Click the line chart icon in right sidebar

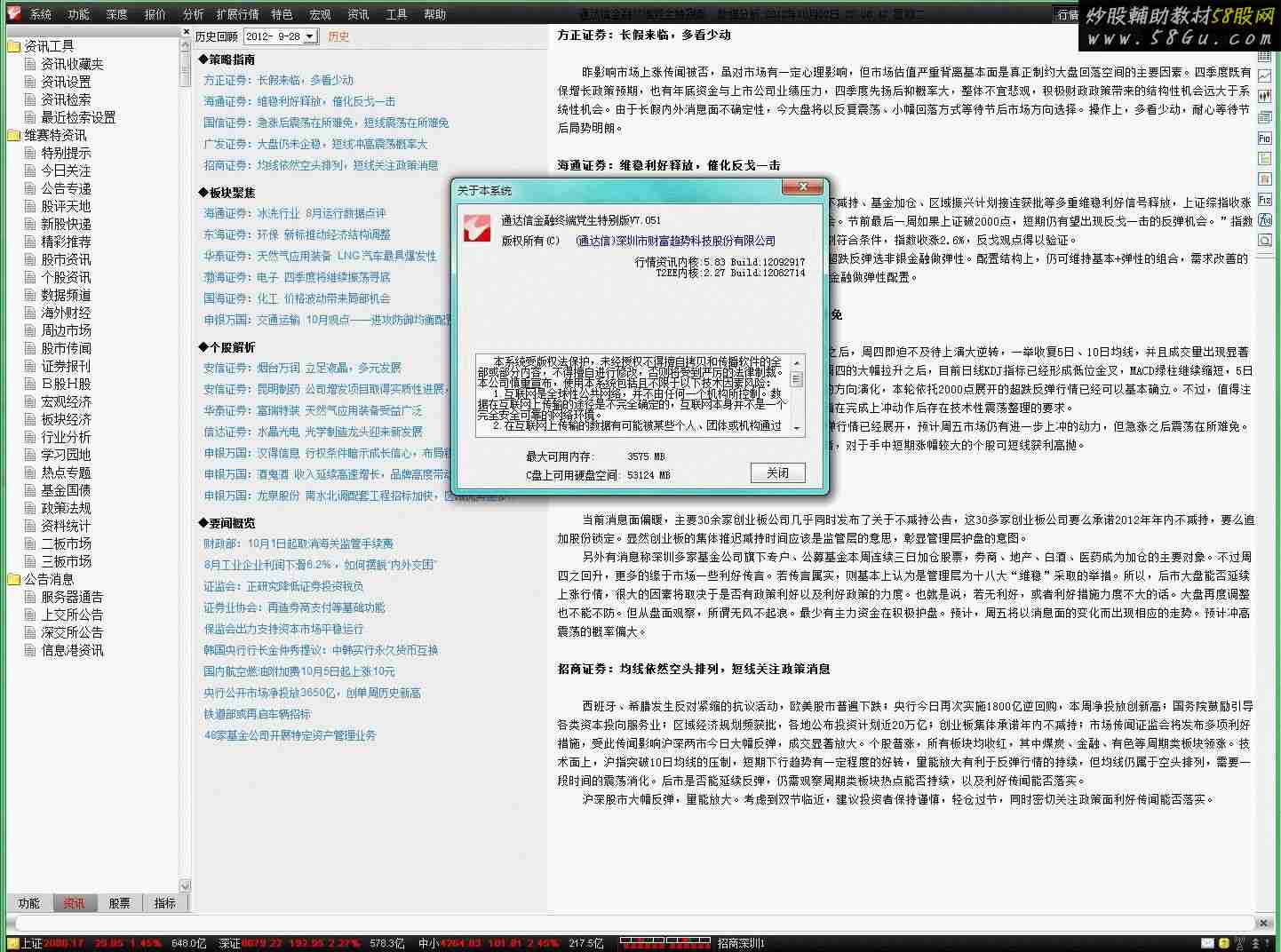(1264, 77)
